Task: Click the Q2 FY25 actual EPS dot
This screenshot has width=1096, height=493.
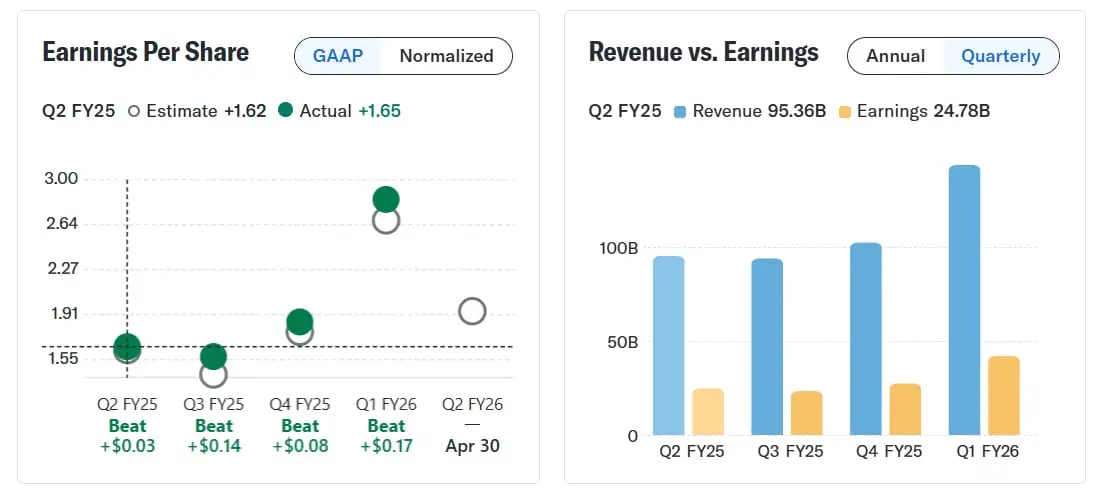Action: pos(127,346)
